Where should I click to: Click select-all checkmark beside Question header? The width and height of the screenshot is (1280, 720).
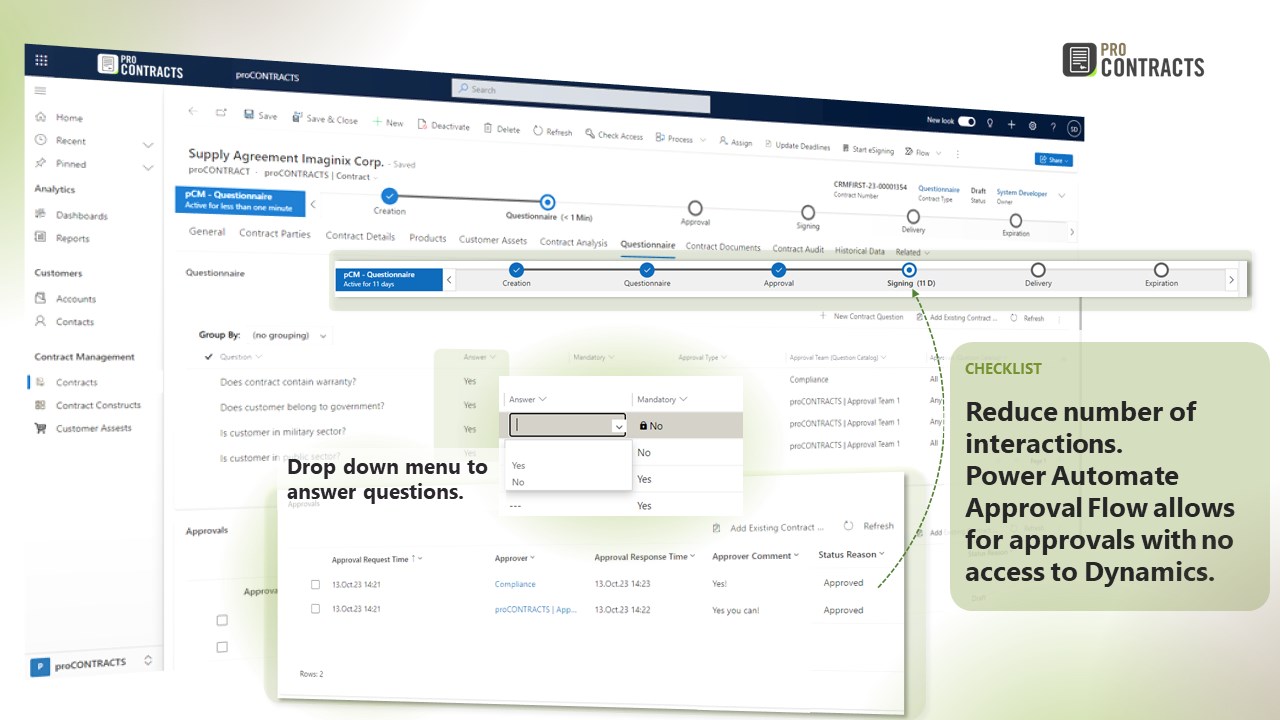208,356
